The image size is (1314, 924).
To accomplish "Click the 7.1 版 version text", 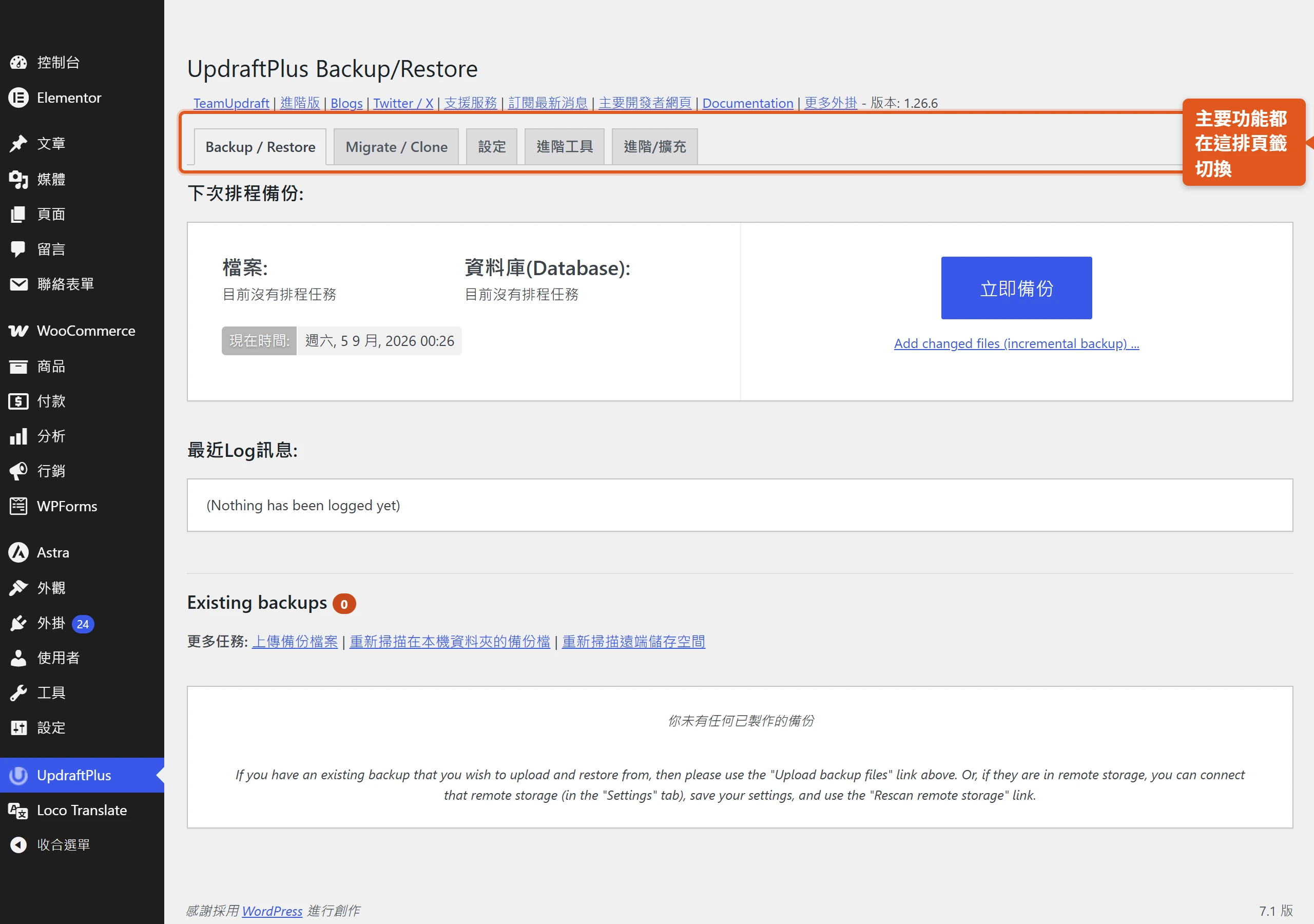I will point(1276,911).
